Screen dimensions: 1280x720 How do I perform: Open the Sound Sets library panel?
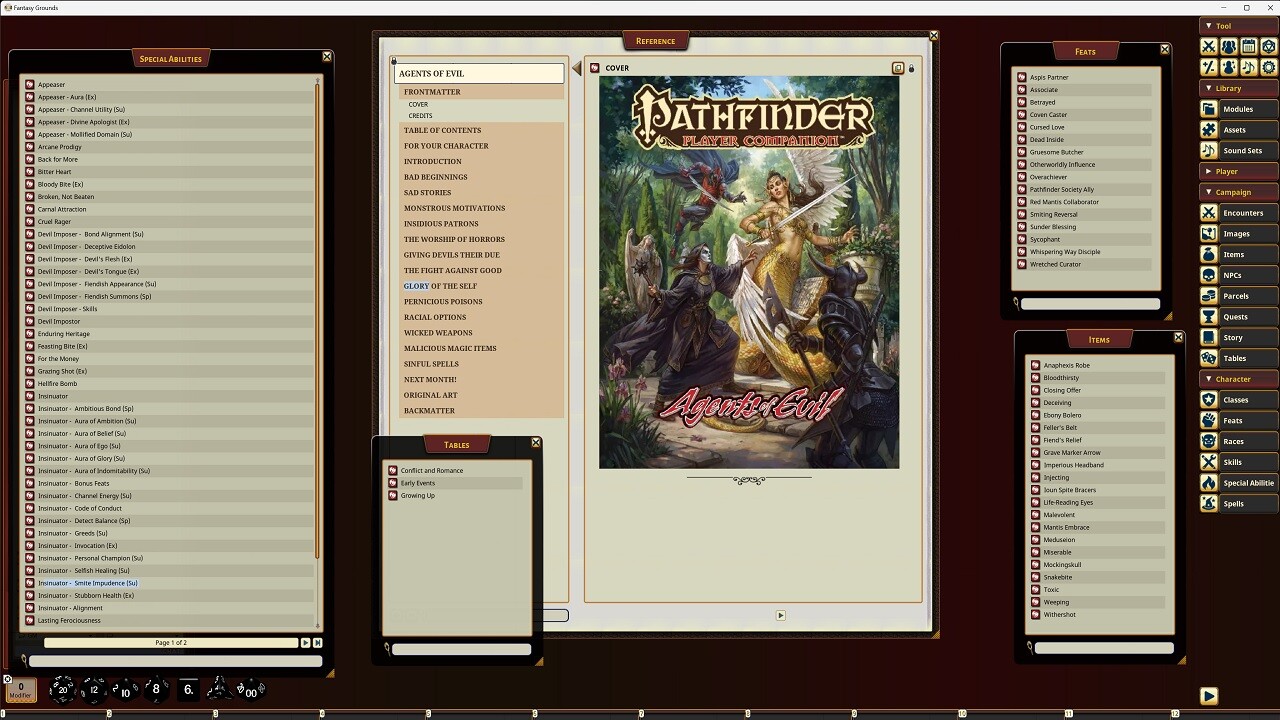[1243, 150]
